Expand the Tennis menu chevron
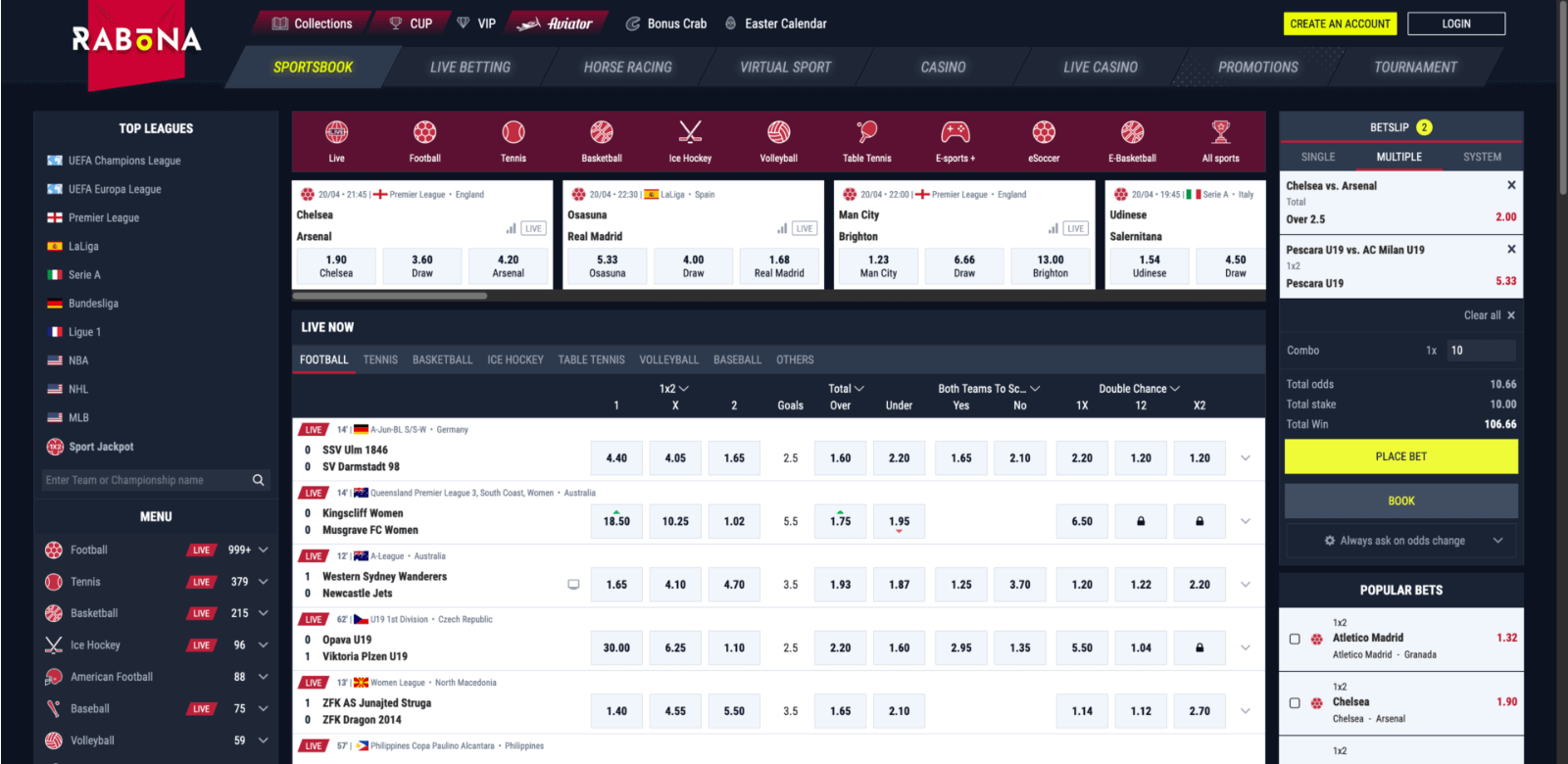This screenshot has width=1568, height=764. pyautogui.click(x=264, y=582)
